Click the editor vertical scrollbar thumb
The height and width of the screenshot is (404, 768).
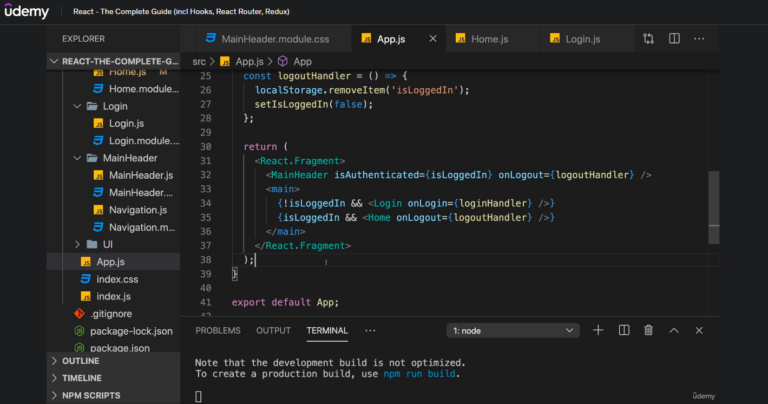pyautogui.click(x=714, y=208)
